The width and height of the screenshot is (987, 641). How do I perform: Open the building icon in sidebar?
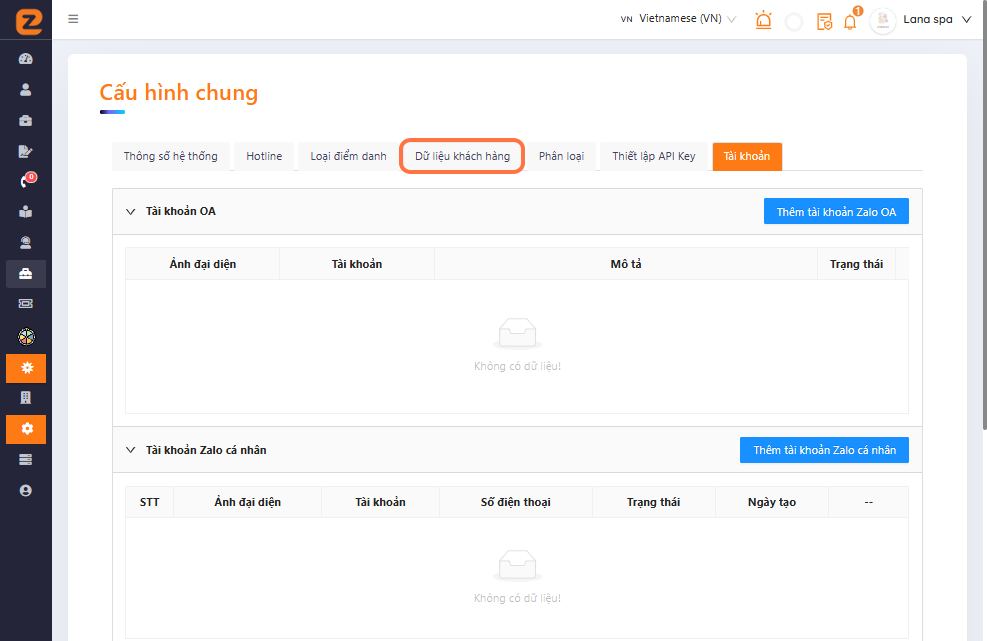pos(26,397)
